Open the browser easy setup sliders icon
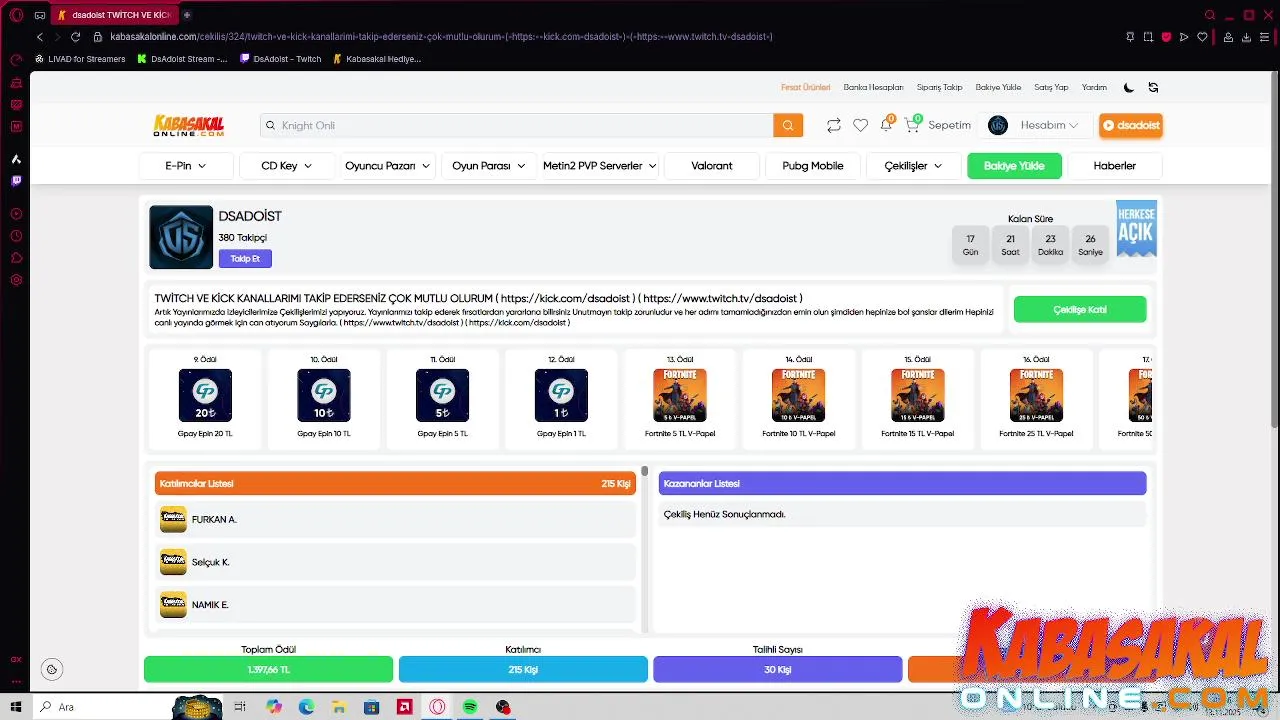 [x=1265, y=37]
